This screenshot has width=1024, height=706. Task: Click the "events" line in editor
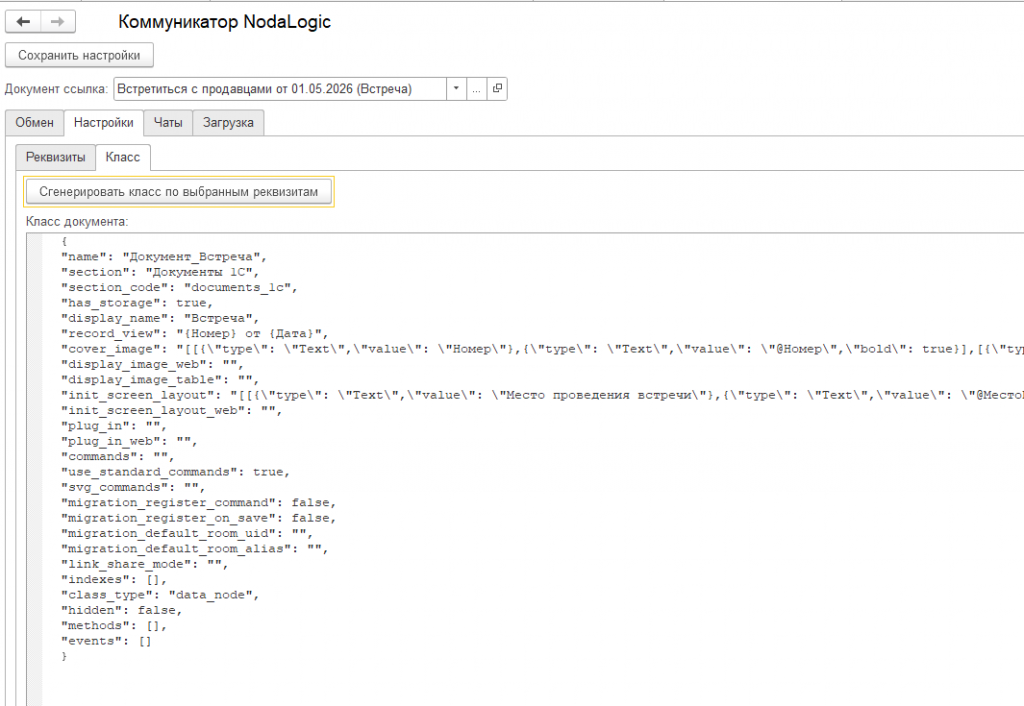pyautogui.click(x=106, y=641)
